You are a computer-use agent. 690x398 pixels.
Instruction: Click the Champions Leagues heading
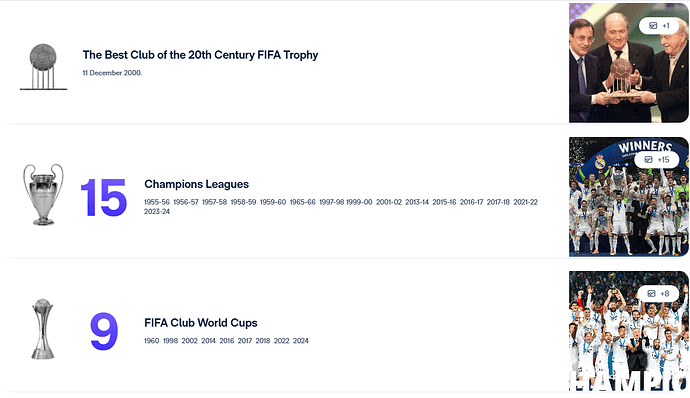tap(196, 184)
